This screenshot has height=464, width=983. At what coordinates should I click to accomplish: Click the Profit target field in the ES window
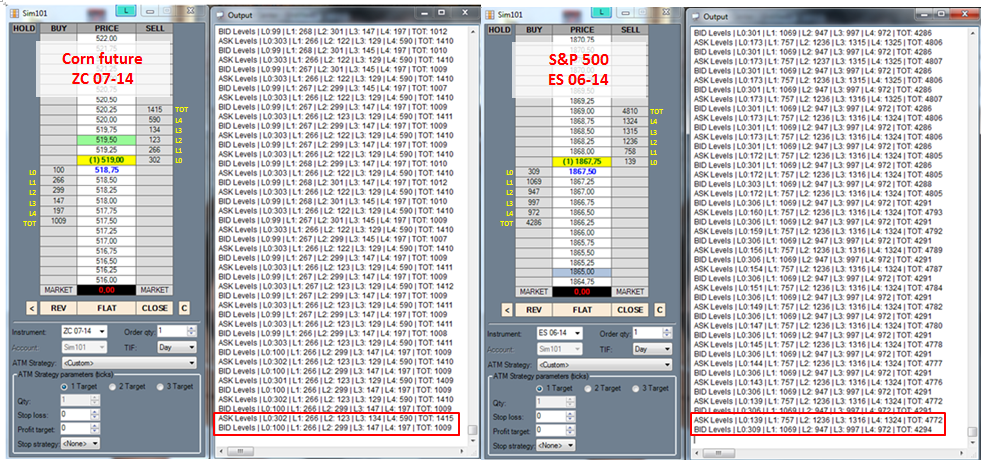(555, 431)
